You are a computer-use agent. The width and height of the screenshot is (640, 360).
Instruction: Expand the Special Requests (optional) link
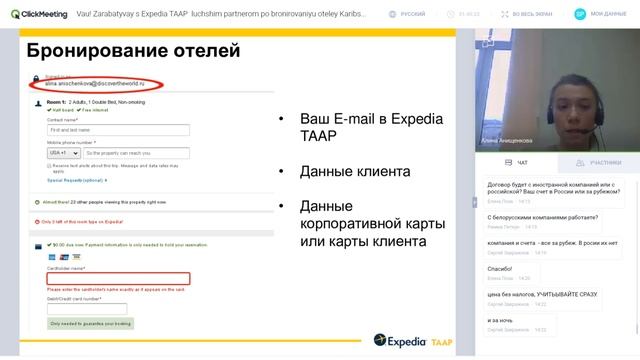[77, 180]
